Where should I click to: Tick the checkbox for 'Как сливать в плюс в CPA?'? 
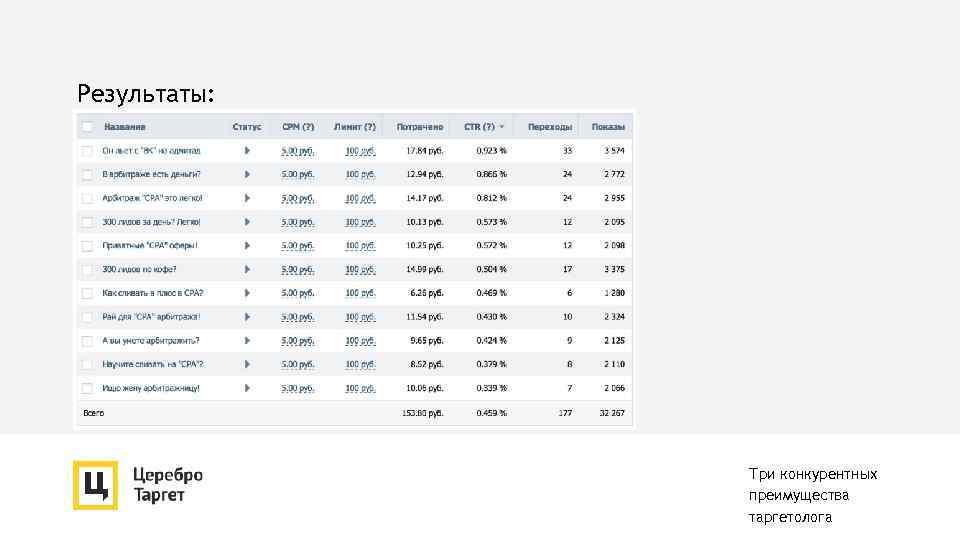[x=88, y=293]
